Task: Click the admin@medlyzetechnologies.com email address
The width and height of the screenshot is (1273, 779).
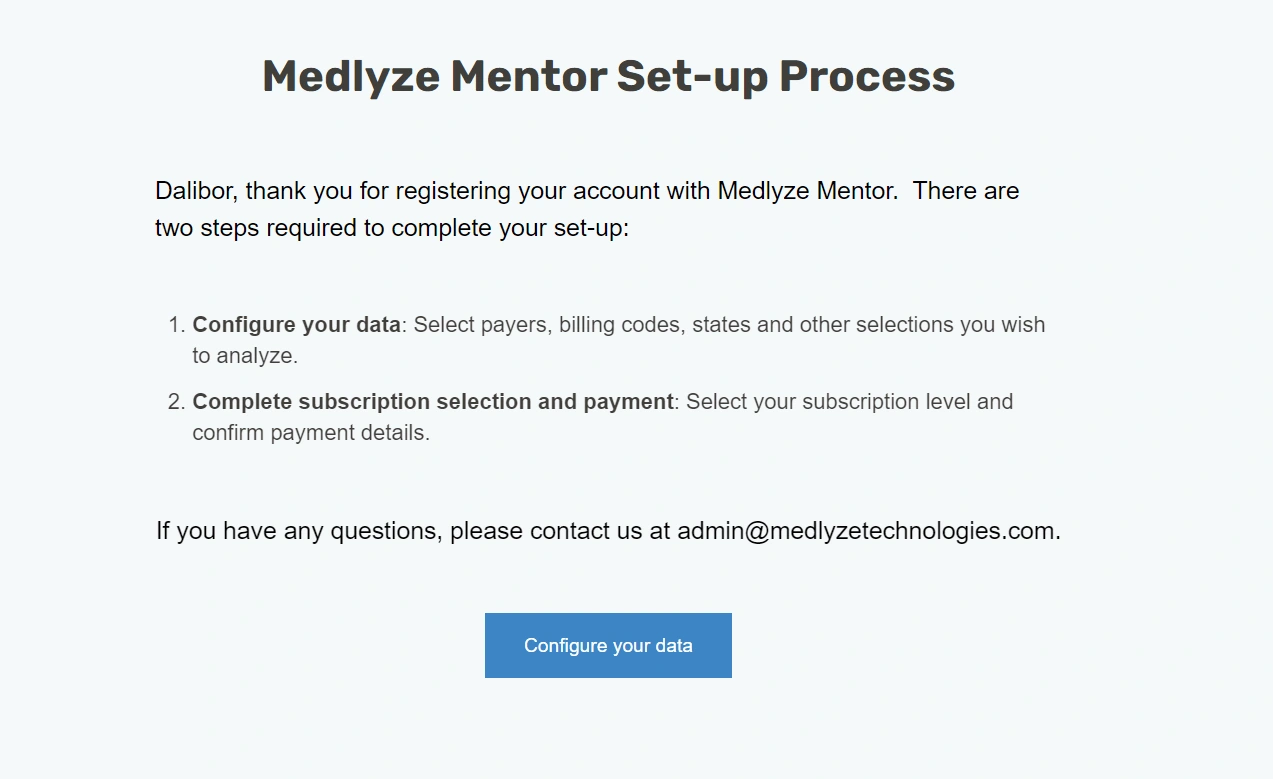Action: point(866,531)
